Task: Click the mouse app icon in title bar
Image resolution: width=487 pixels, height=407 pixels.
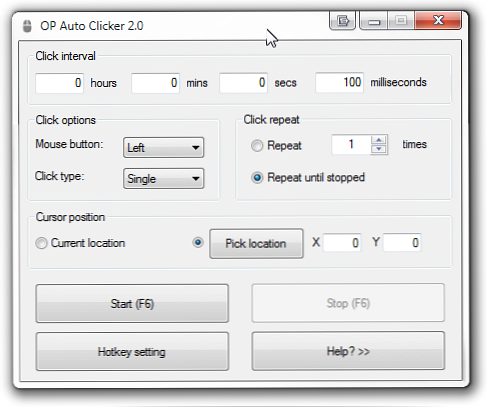Action: pyautogui.click(x=27, y=26)
